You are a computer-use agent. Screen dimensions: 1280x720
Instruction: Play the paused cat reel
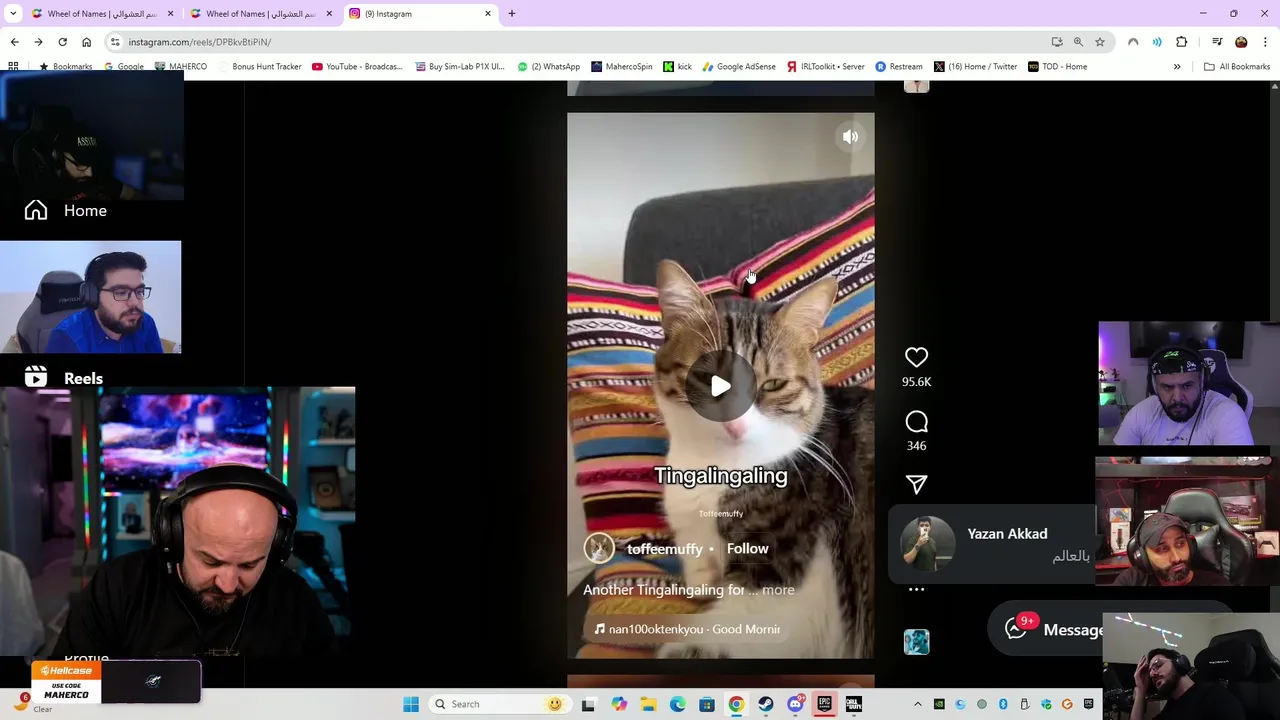[x=720, y=386]
